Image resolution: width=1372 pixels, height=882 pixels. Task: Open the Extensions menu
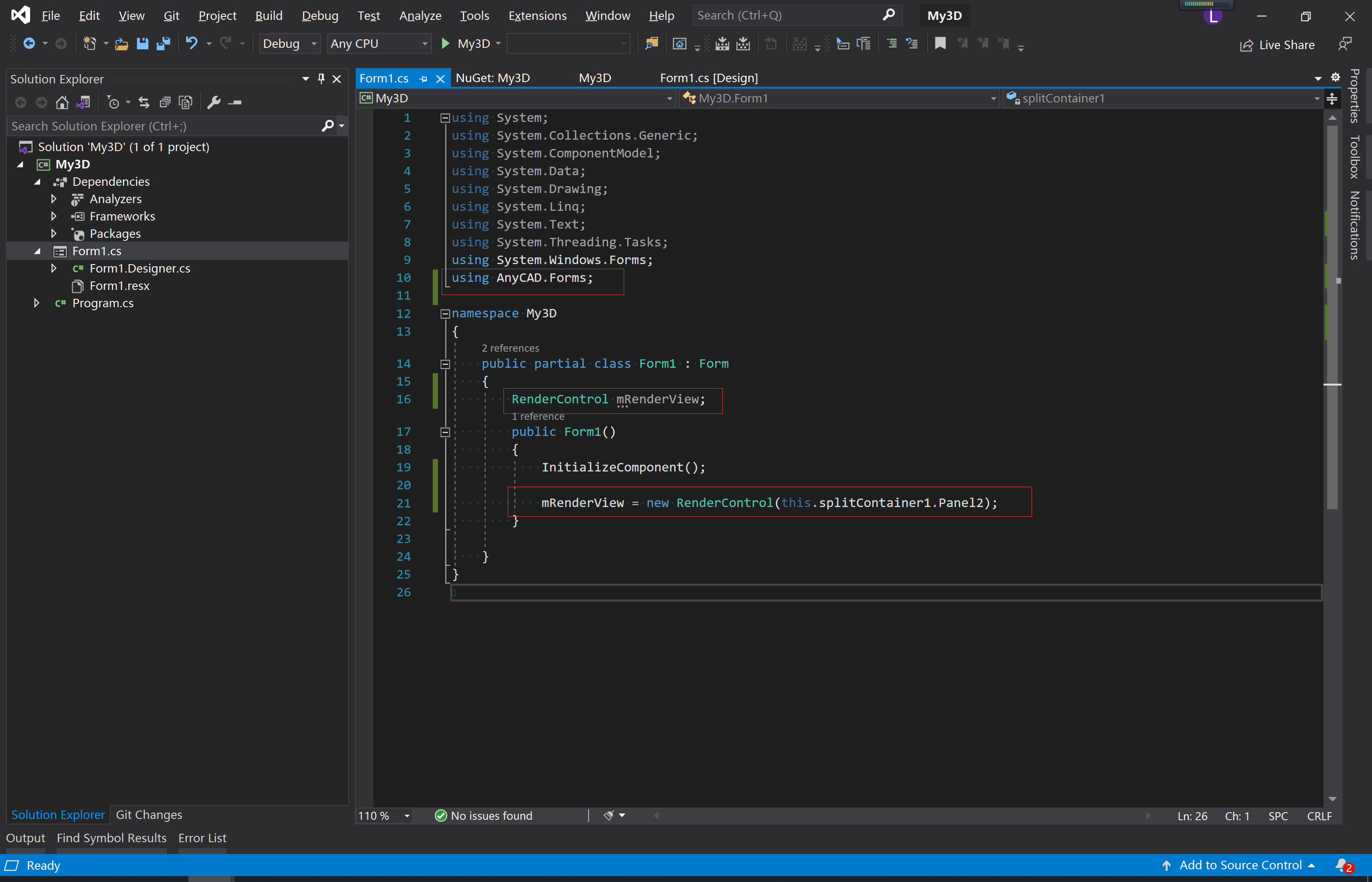click(537, 16)
